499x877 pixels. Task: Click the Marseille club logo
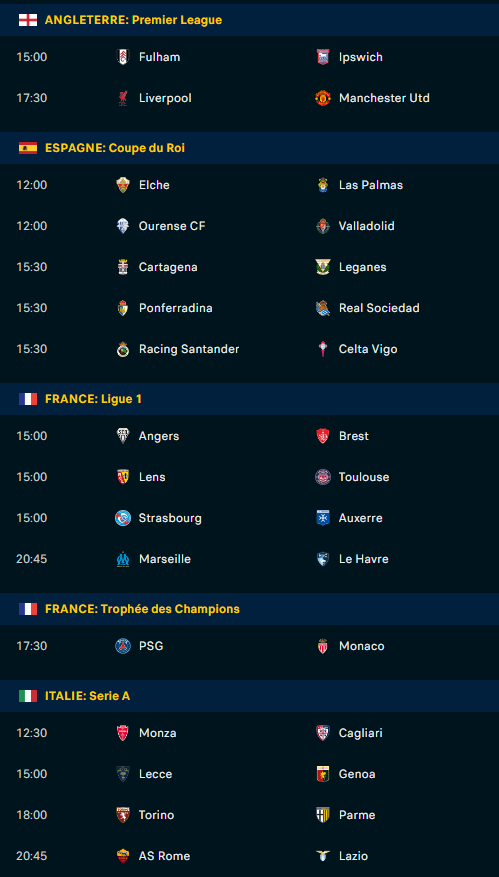[x=123, y=559]
